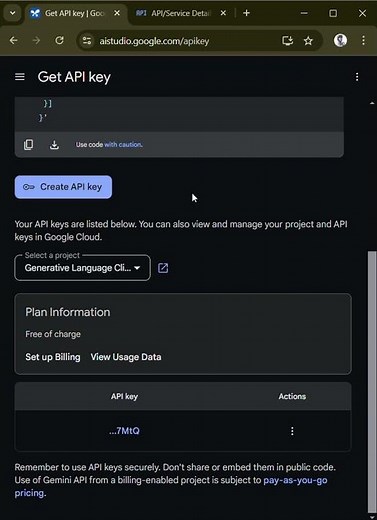Open the tab search dropdown chevron
The height and width of the screenshot is (520, 377).
pyautogui.click(x=13, y=13)
